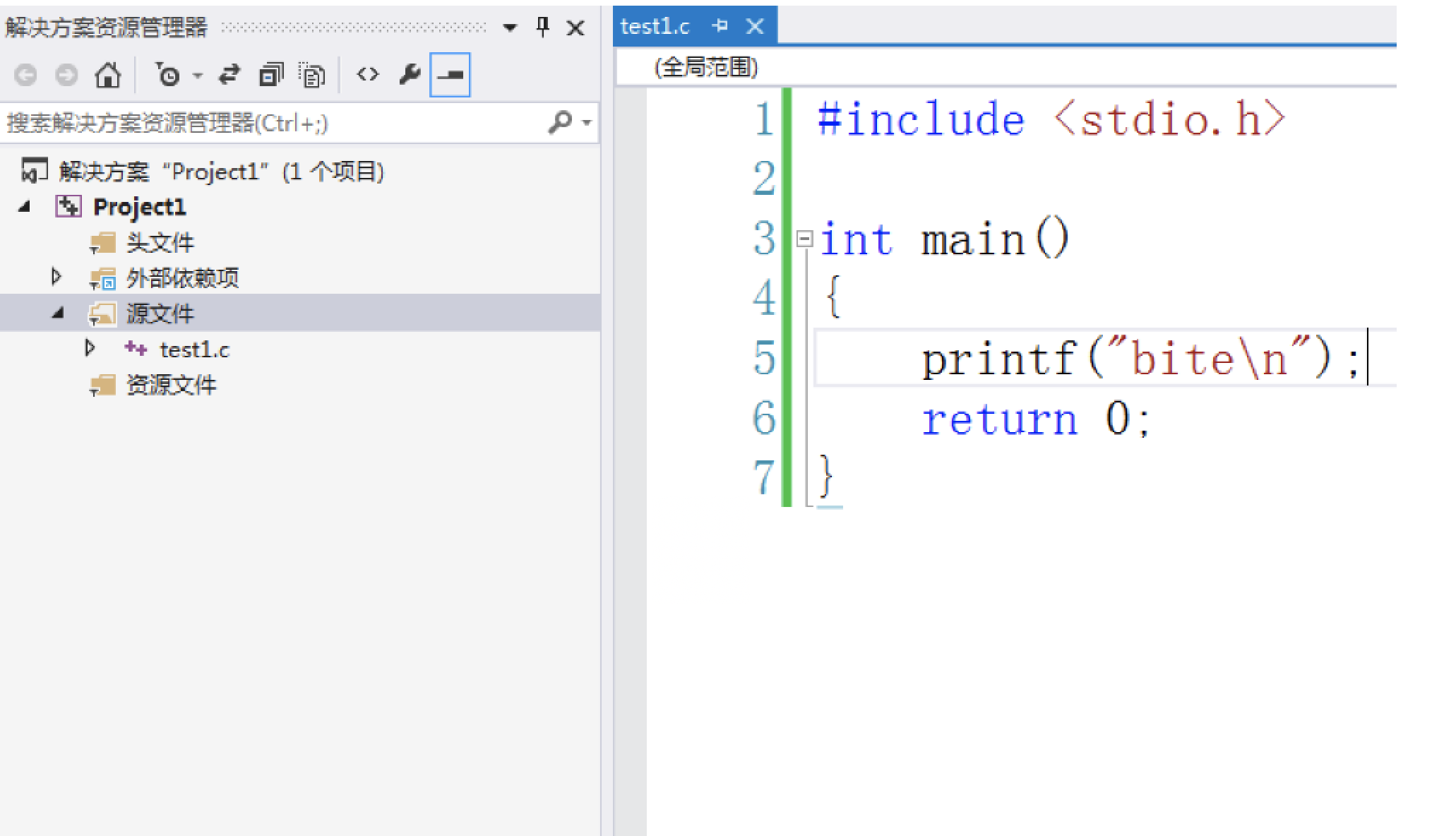1456x836 pixels.
Task: Open Solution Explorer window options dropdown arrow
Action: click(510, 28)
